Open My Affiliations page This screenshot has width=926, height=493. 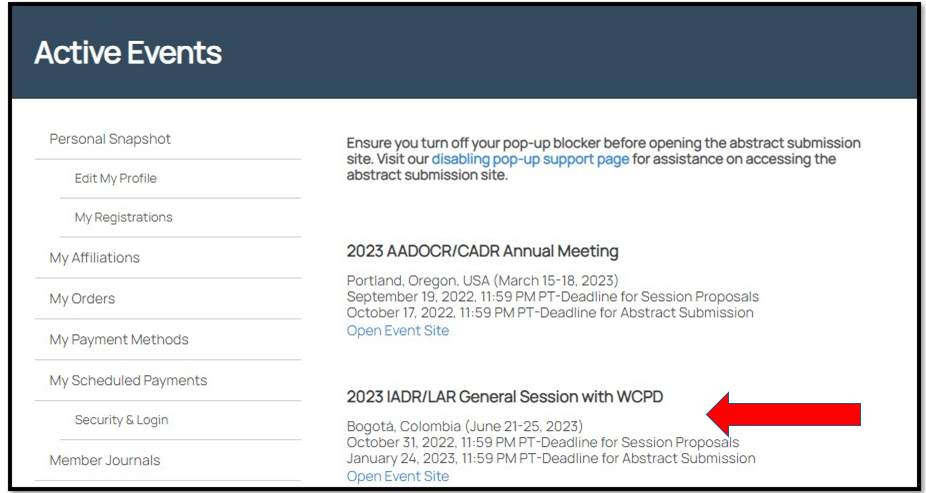pyautogui.click(x=94, y=257)
